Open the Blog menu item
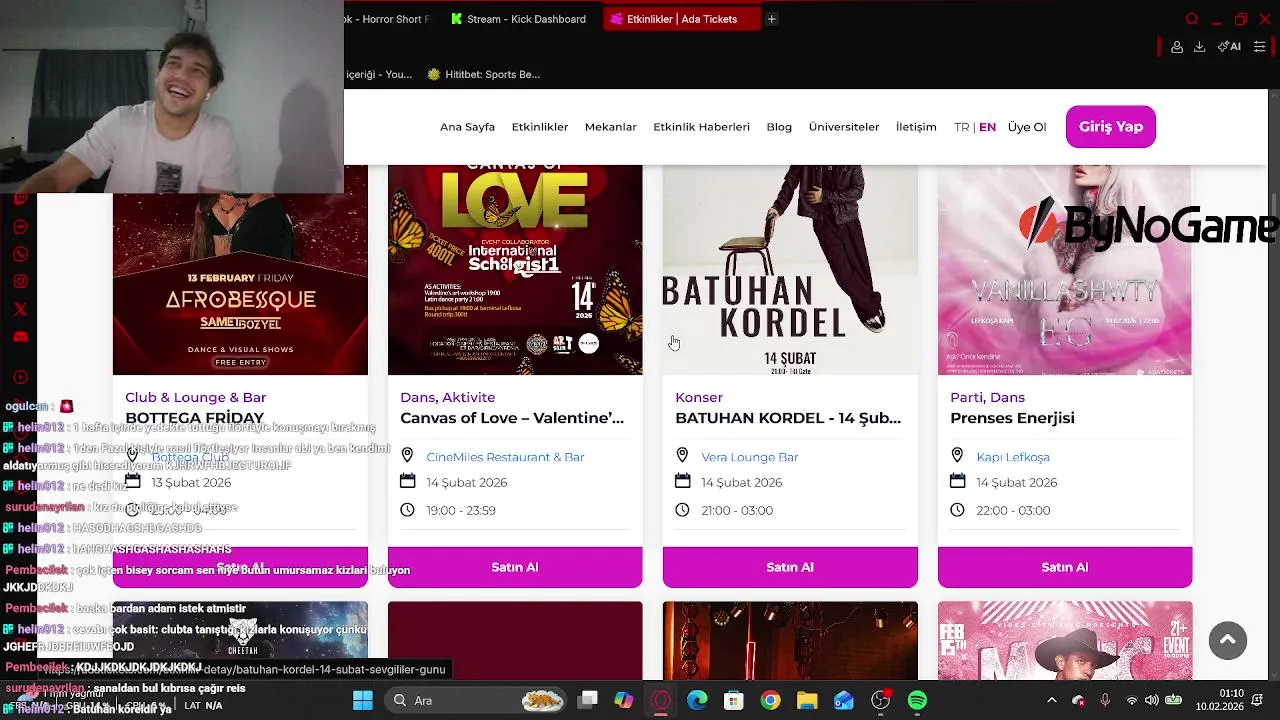Screen dimensions: 1280x720 (779, 127)
